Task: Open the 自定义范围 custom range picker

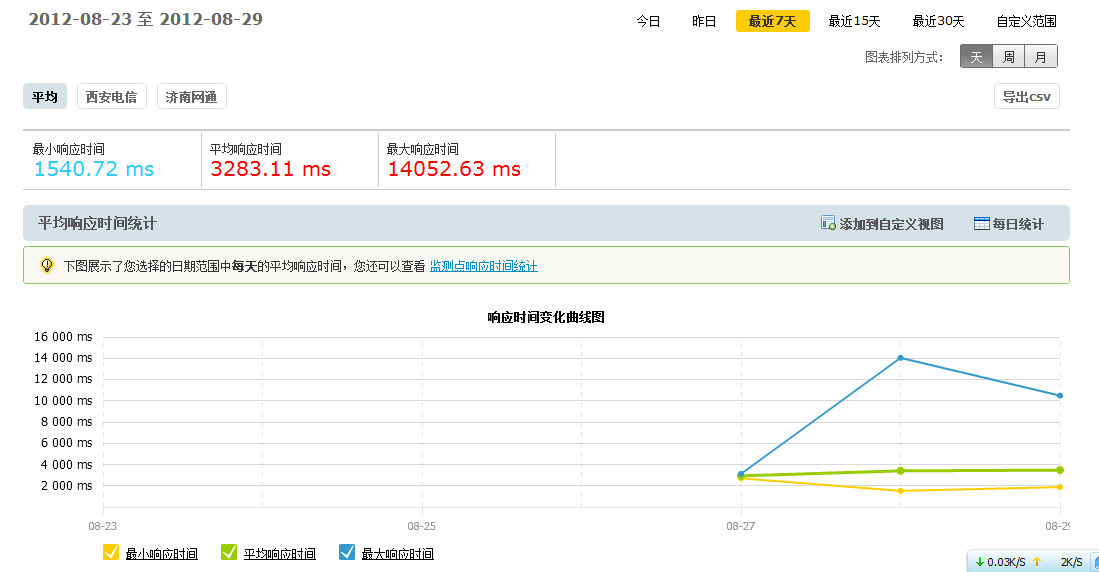Action: [x=1026, y=21]
